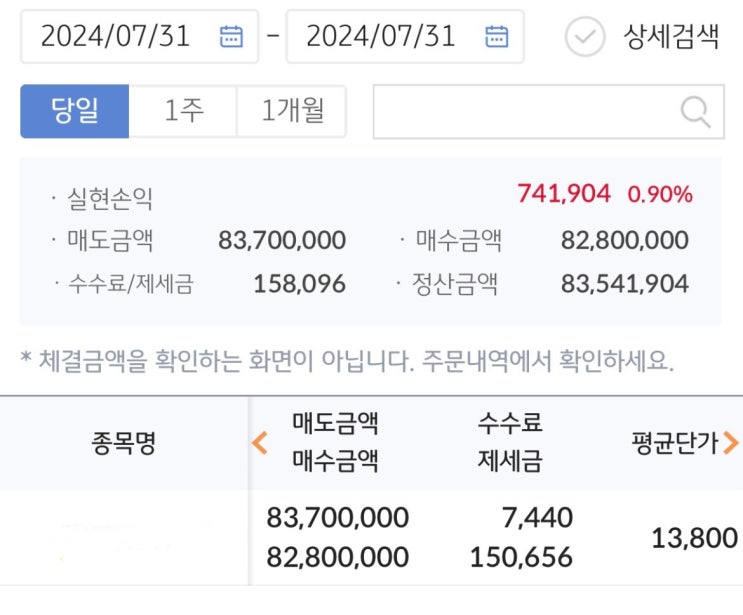Viewport: 743px width, 615px height.
Task: Click the 실현손익 amount 741,904
Action: (563, 194)
